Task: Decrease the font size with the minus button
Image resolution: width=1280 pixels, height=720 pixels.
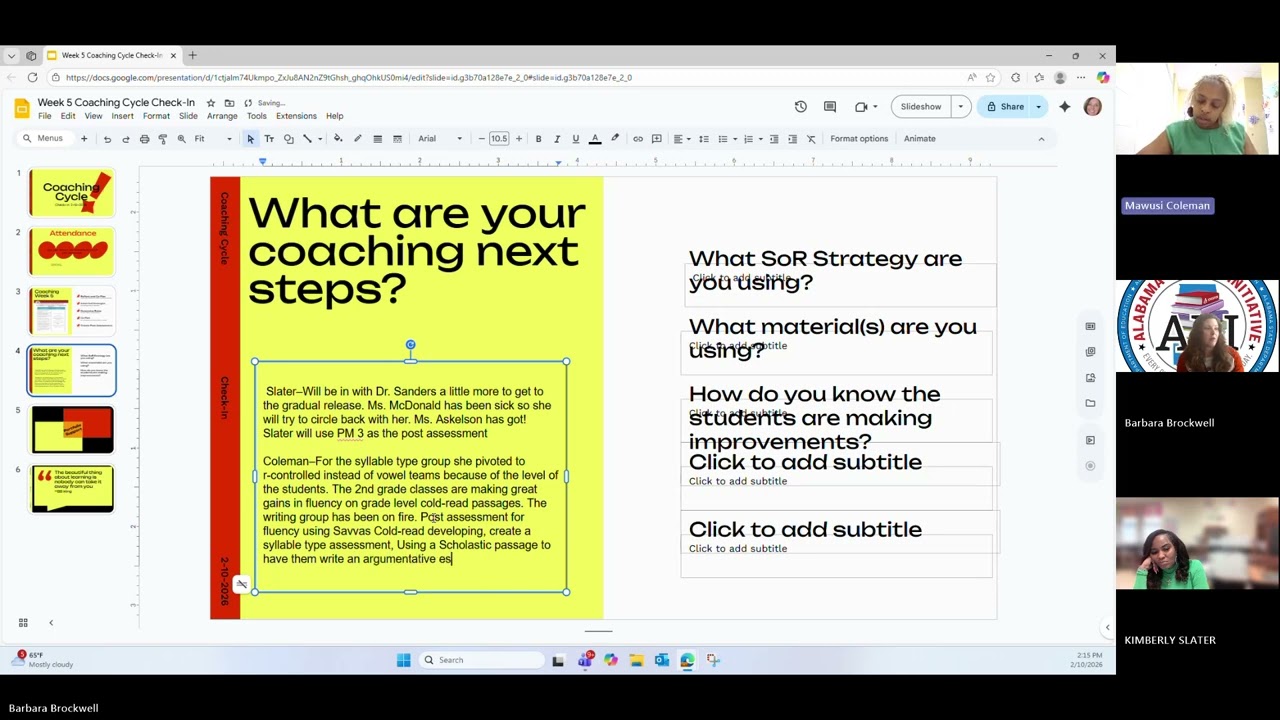Action: pyautogui.click(x=482, y=139)
